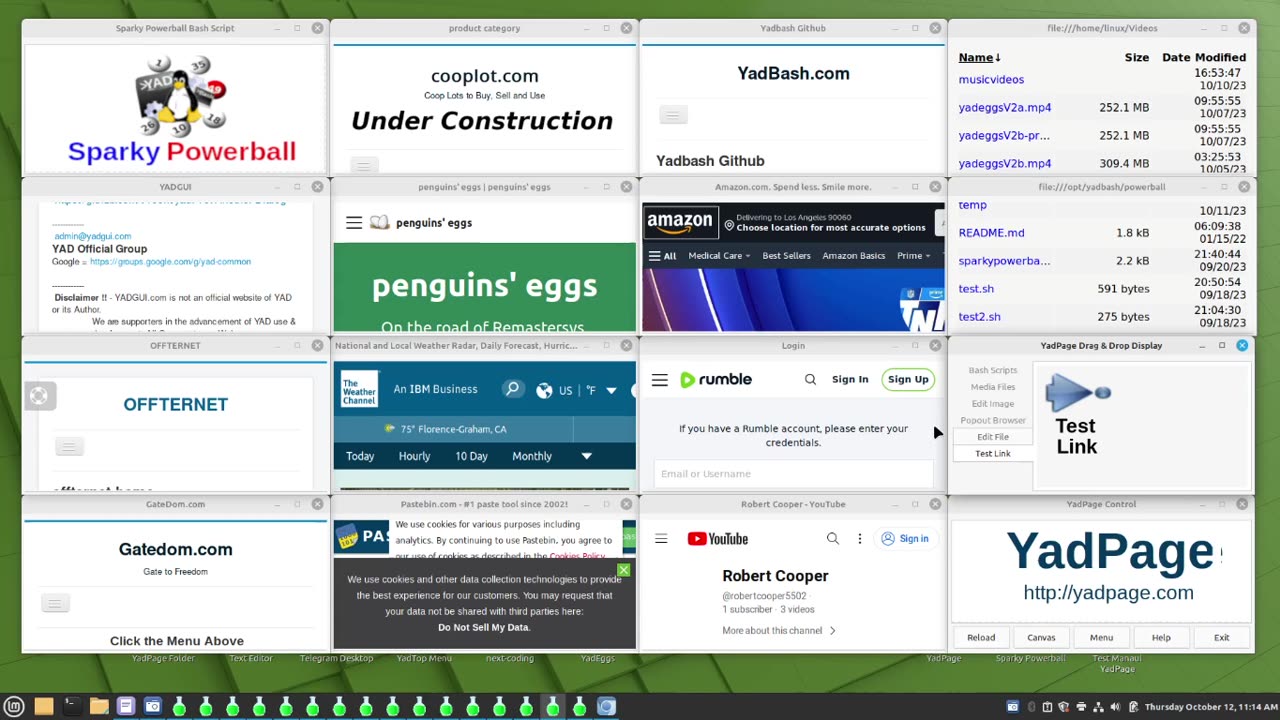Toggle OFFTERNET navigation hamburger button
The width and height of the screenshot is (1280, 720).
pyautogui.click(x=69, y=446)
